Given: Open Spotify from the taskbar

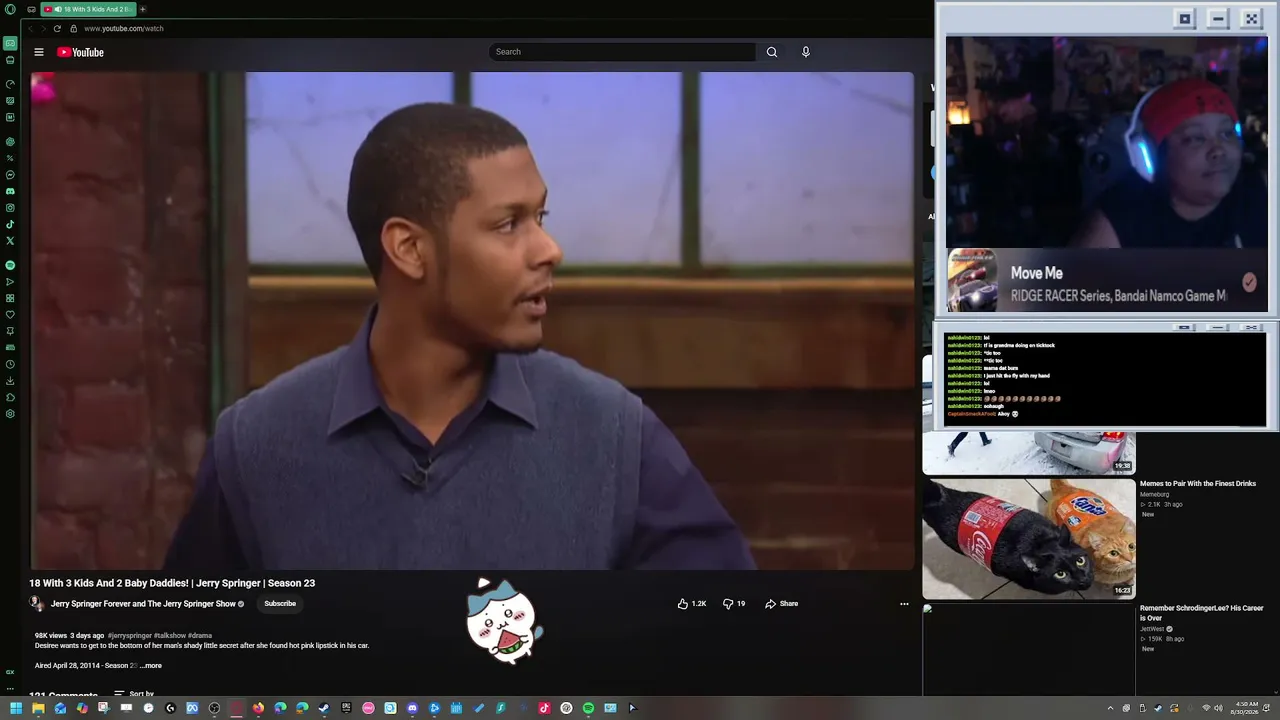Looking at the screenshot, I should point(588,708).
